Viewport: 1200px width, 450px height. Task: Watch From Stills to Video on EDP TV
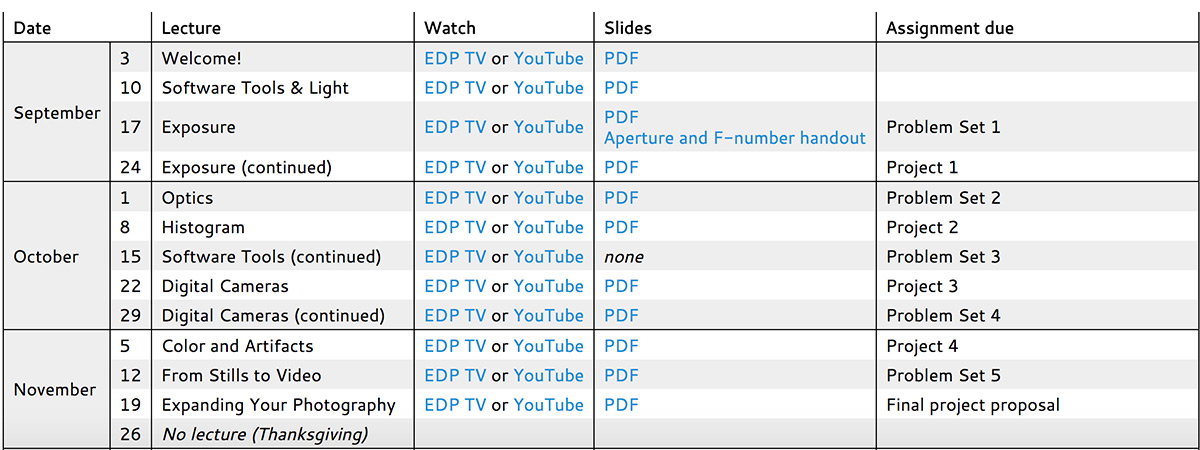[x=455, y=376]
